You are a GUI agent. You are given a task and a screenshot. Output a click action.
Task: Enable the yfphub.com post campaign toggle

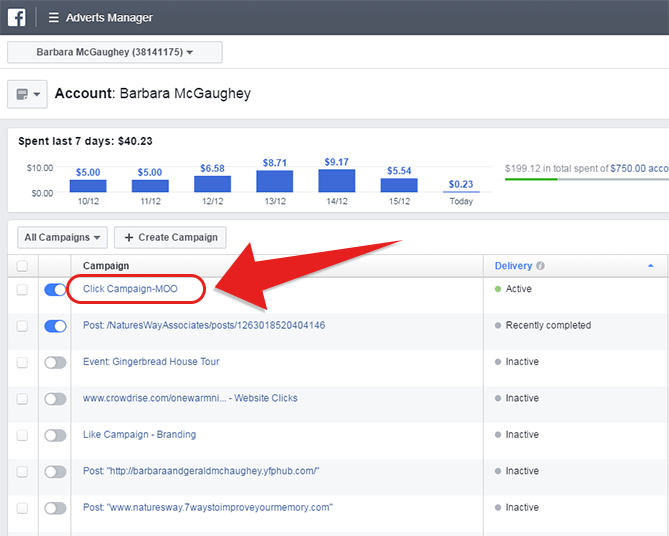pyautogui.click(x=55, y=472)
